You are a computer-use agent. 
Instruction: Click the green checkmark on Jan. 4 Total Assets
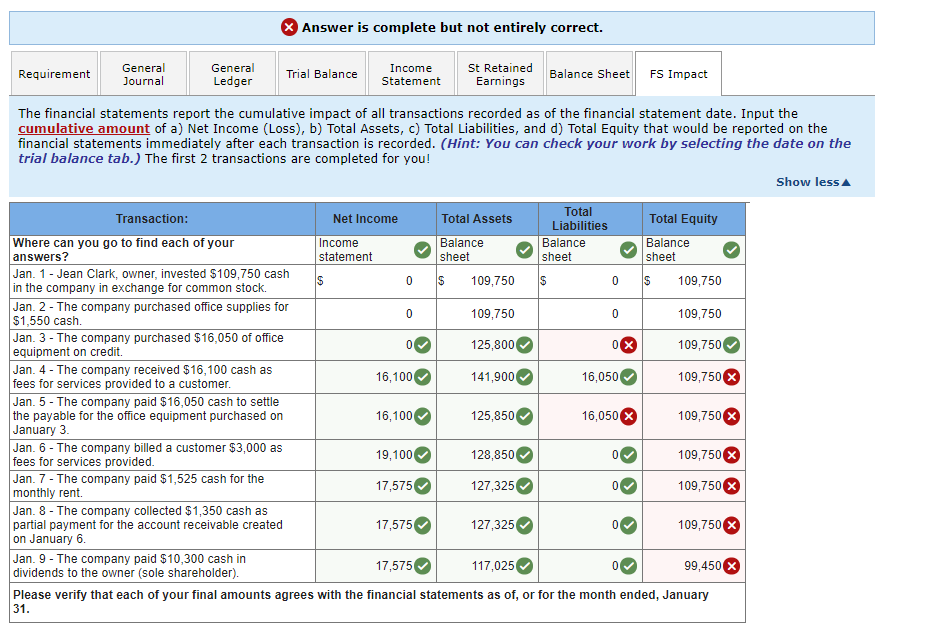pyautogui.click(x=525, y=375)
